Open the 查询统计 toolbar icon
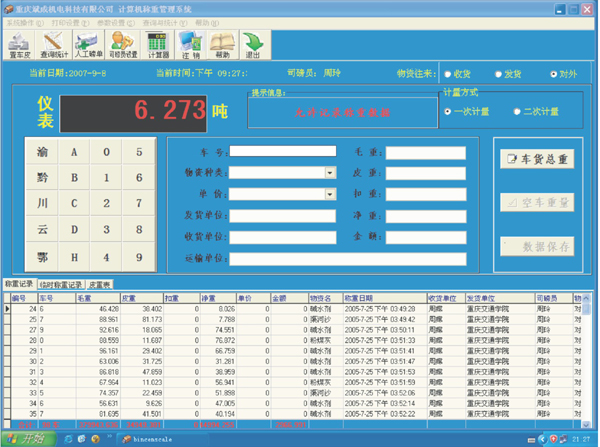This screenshot has height=447, width=600. 54,45
